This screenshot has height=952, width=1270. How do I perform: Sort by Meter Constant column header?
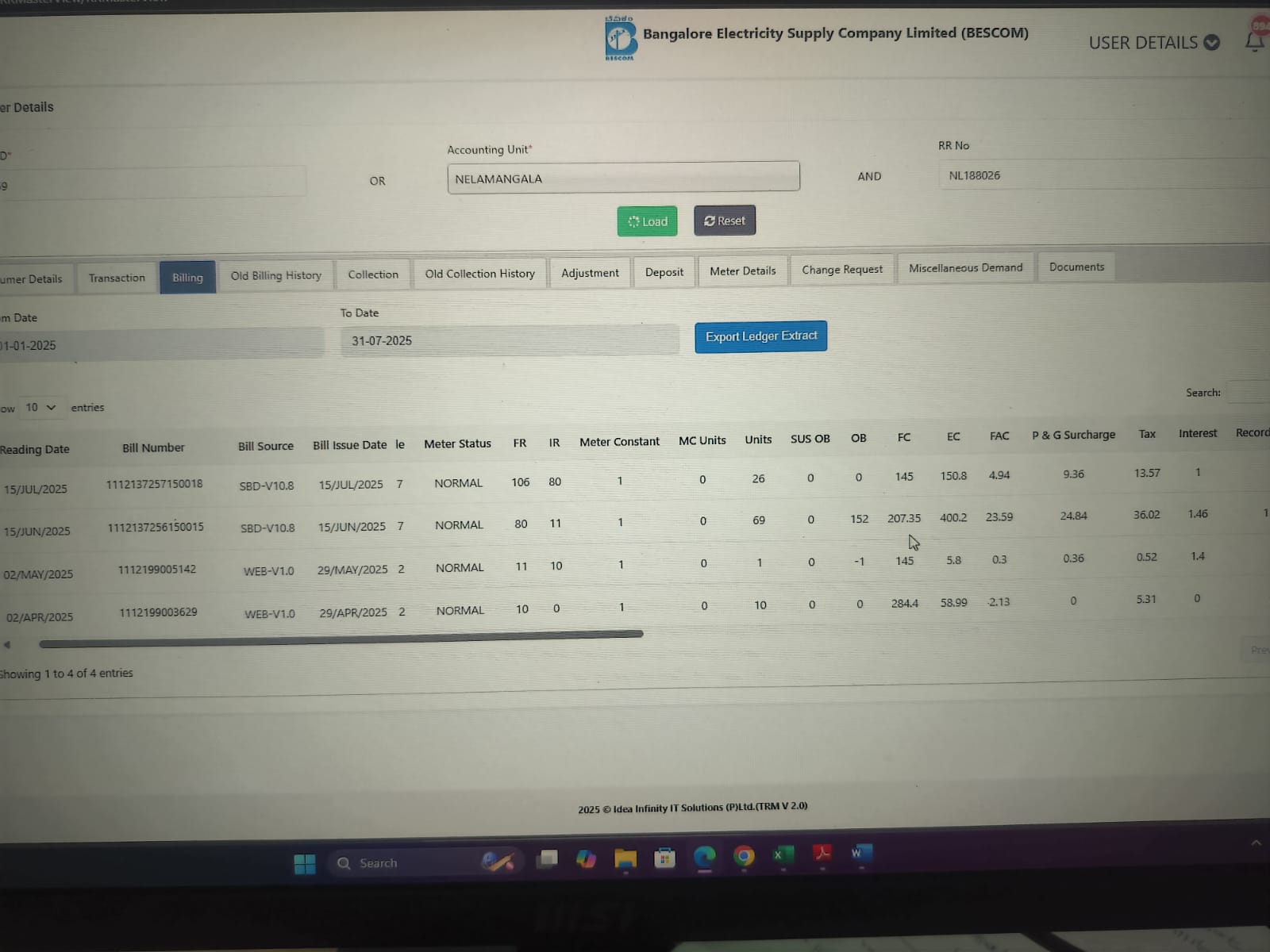(x=619, y=442)
